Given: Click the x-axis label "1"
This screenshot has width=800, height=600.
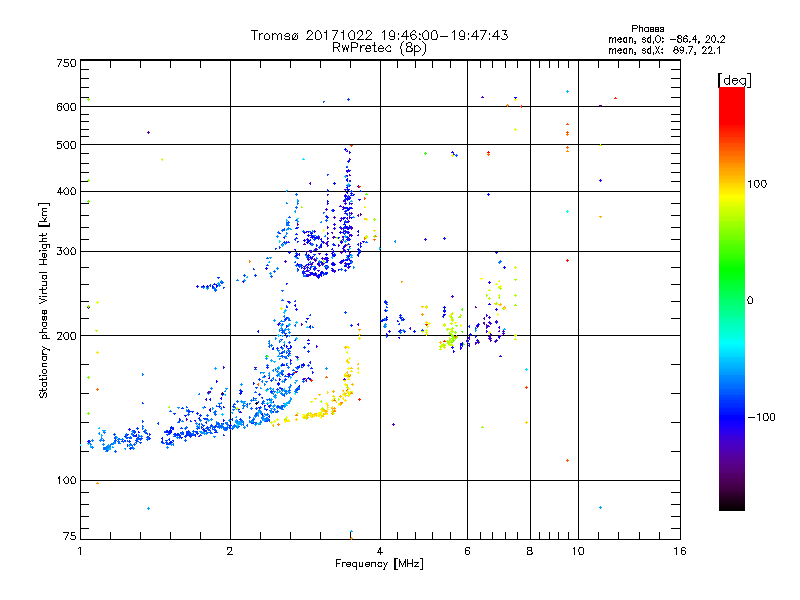Looking at the screenshot, I should click(80, 551).
